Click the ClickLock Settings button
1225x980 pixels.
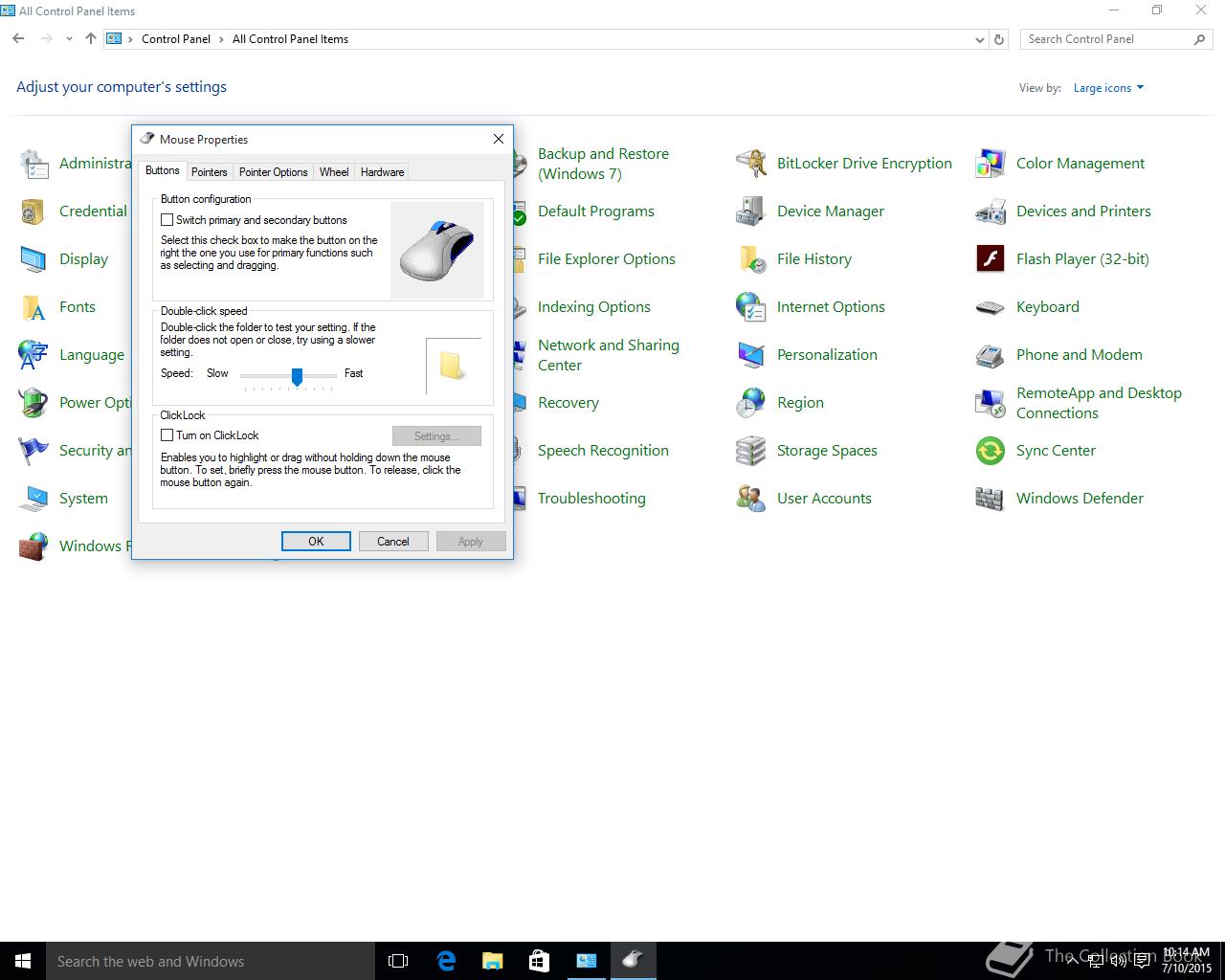click(436, 436)
